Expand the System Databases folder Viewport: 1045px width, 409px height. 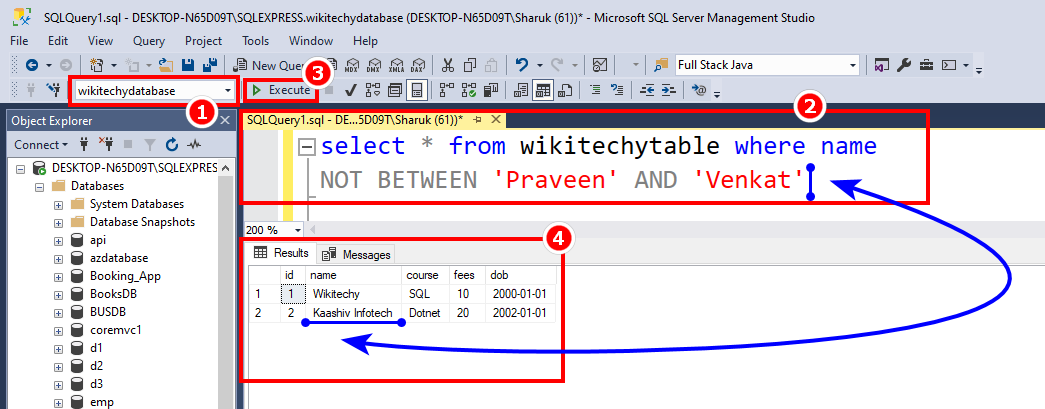pyautogui.click(x=59, y=204)
